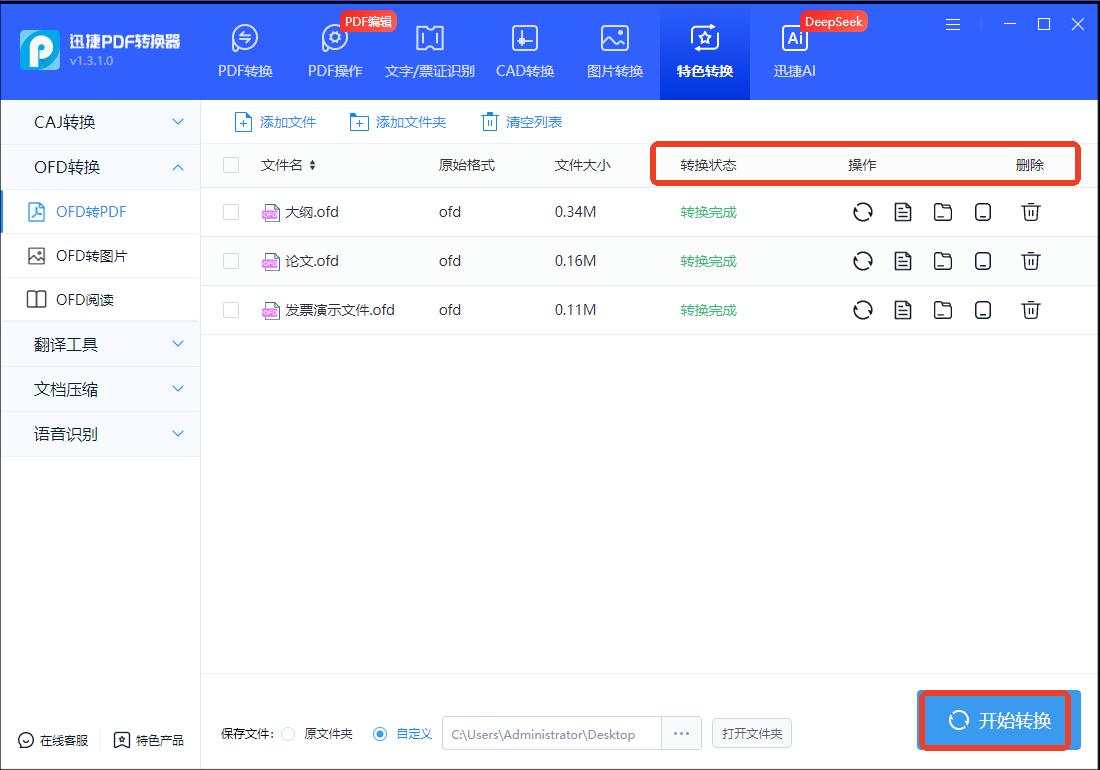Collapse the OFD转换 section
This screenshot has height=770, width=1100.
click(x=100, y=167)
